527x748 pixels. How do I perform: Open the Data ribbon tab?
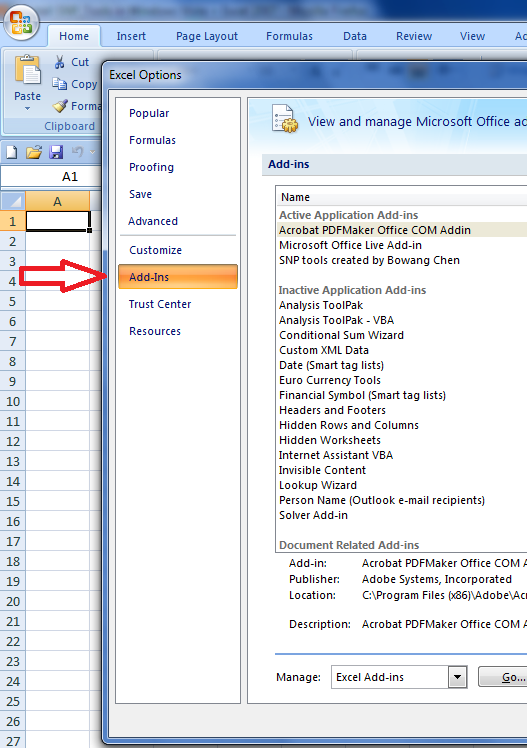click(x=355, y=36)
